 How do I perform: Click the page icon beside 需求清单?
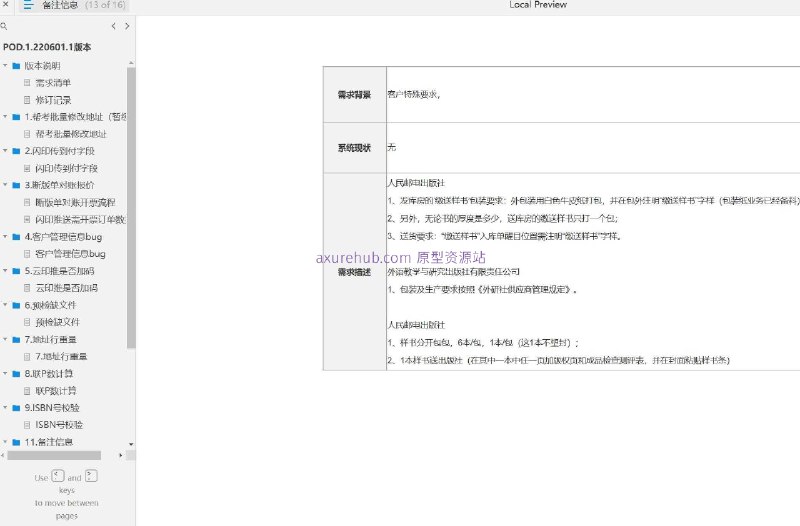27,83
